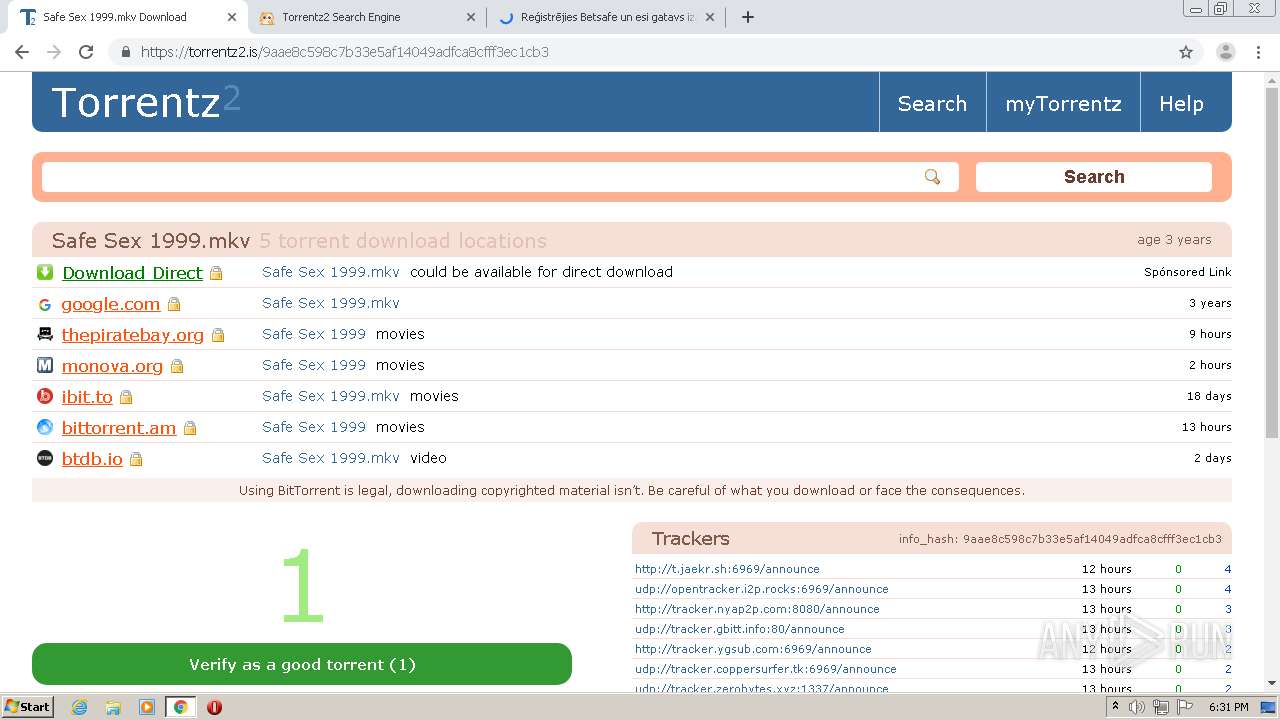Screen dimensions: 1280x720
Task: Open the myTorrentz menu item
Action: click(x=1063, y=104)
